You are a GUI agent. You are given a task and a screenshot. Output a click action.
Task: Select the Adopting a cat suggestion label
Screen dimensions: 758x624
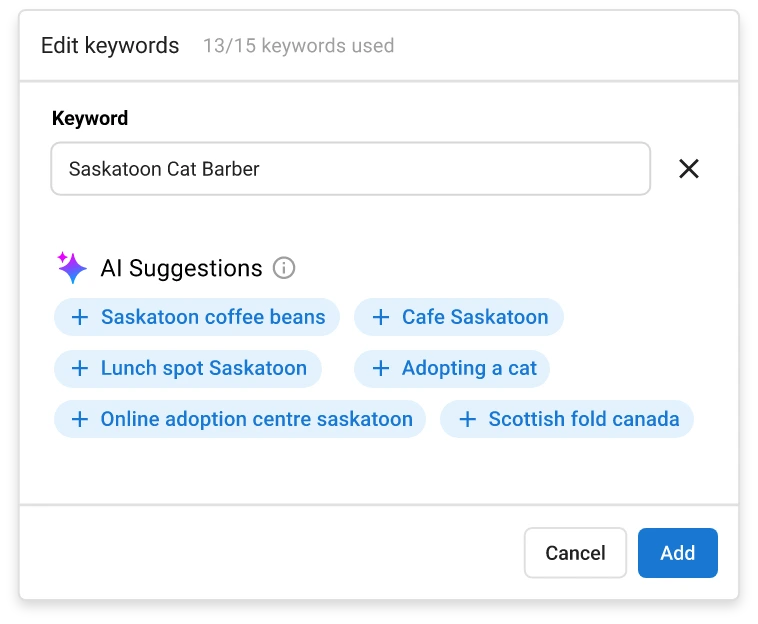(x=469, y=369)
